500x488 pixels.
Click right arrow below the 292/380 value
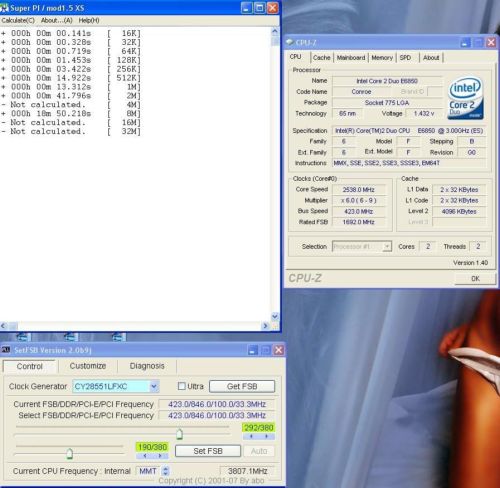(266, 436)
